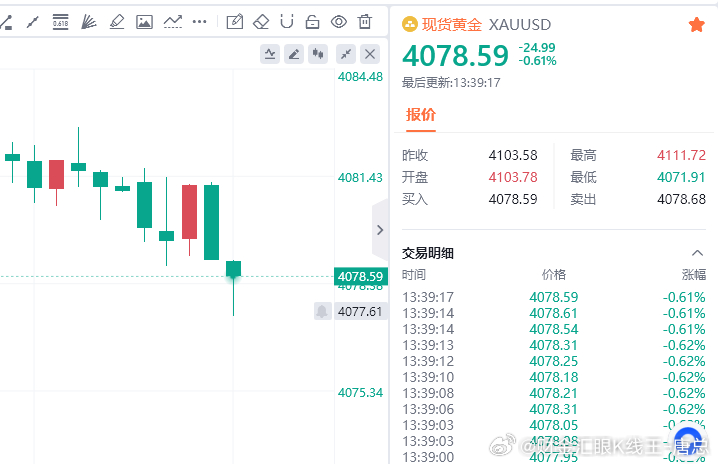
Task: Choose the pencil brush drawing tool
Action: [117, 22]
